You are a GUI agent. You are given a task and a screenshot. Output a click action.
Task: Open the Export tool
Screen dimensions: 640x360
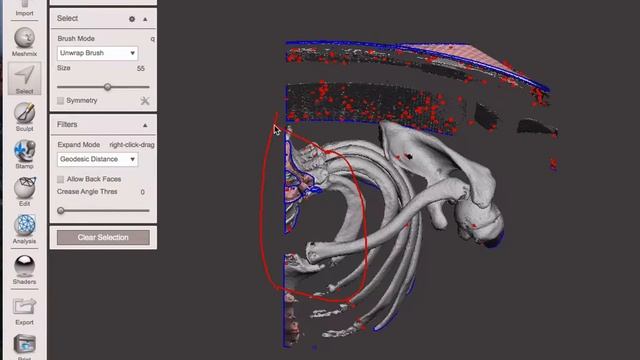[24, 311]
